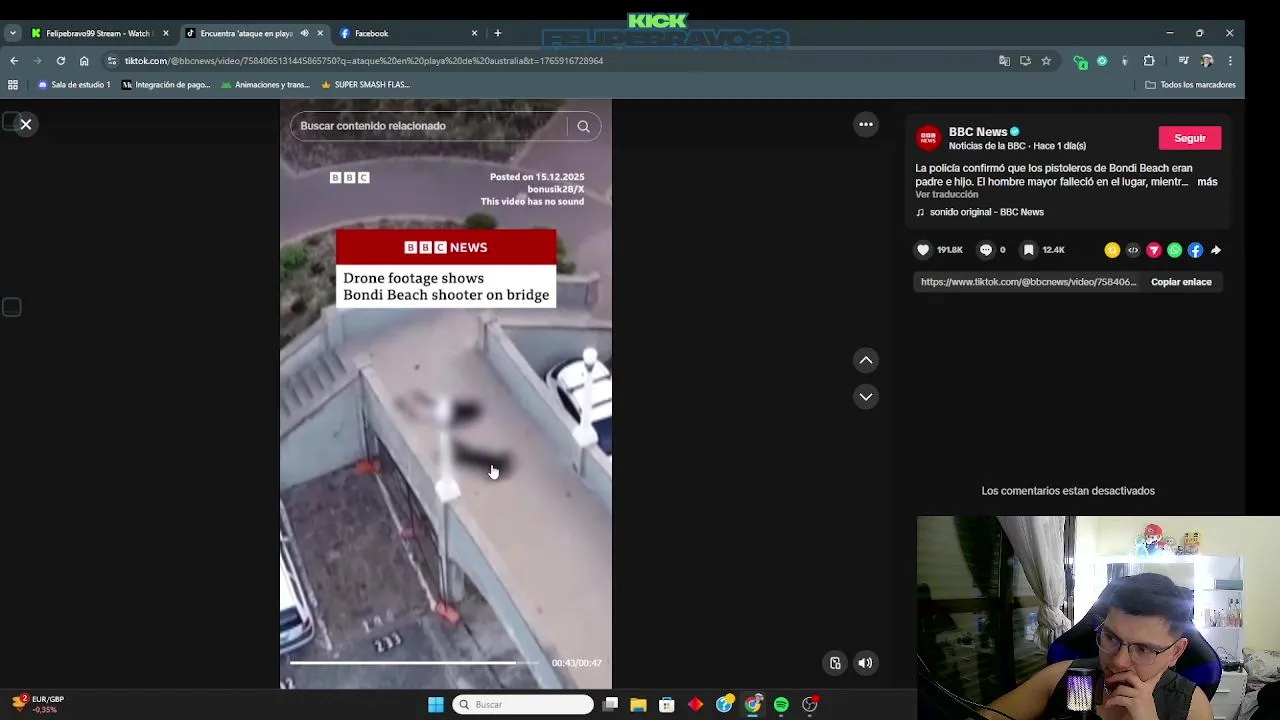Open Spotify from the taskbar
The height and width of the screenshot is (720, 1280).
click(x=781, y=705)
